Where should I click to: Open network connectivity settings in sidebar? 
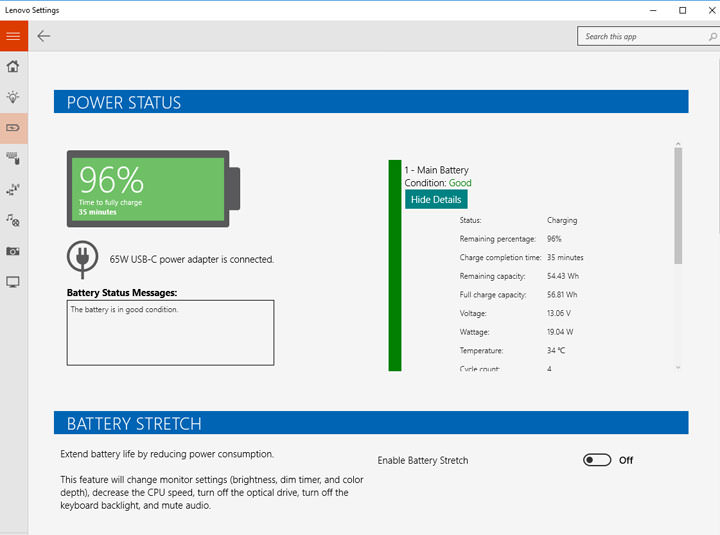(13, 189)
